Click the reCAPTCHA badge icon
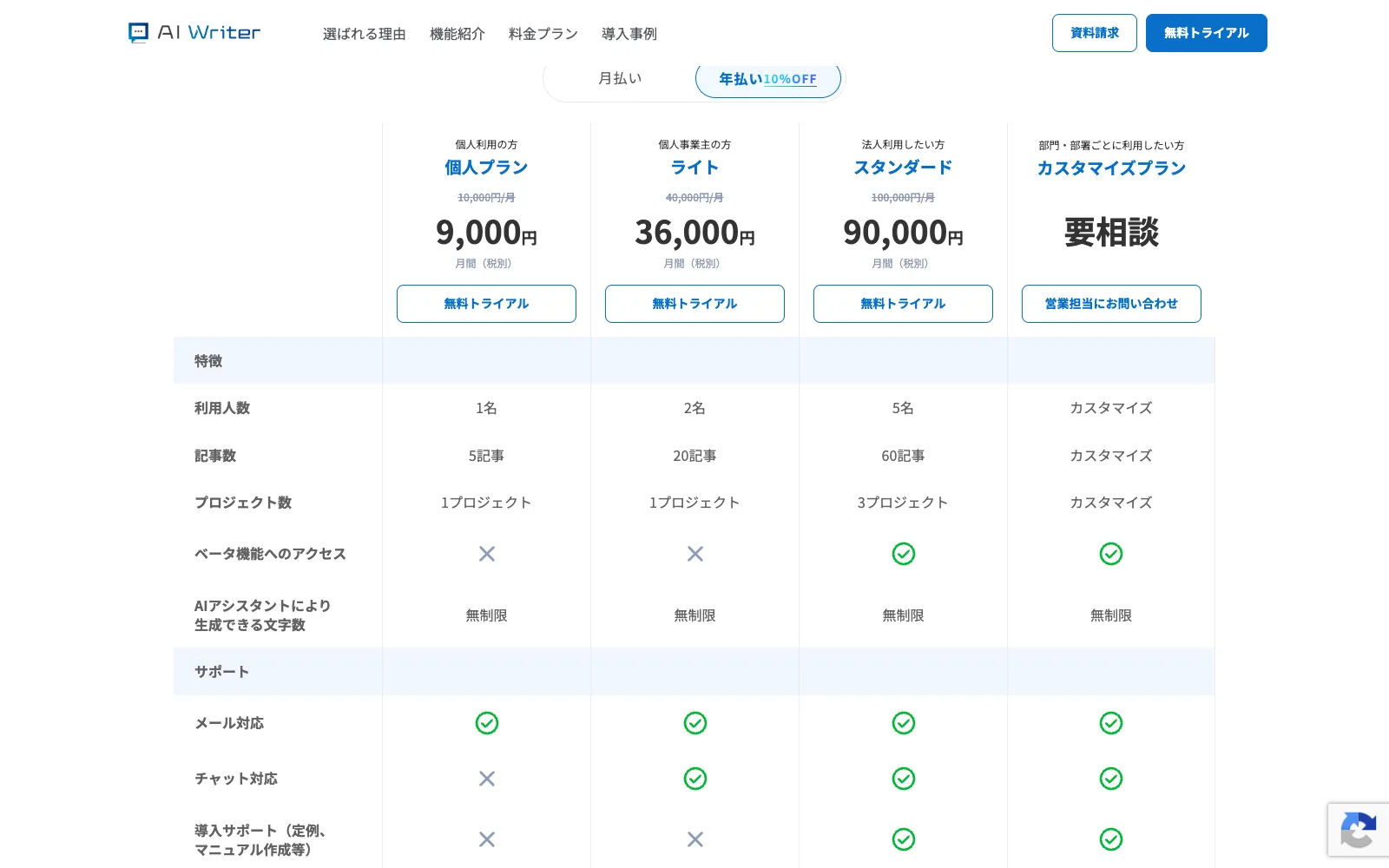1389x868 pixels. (1358, 830)
